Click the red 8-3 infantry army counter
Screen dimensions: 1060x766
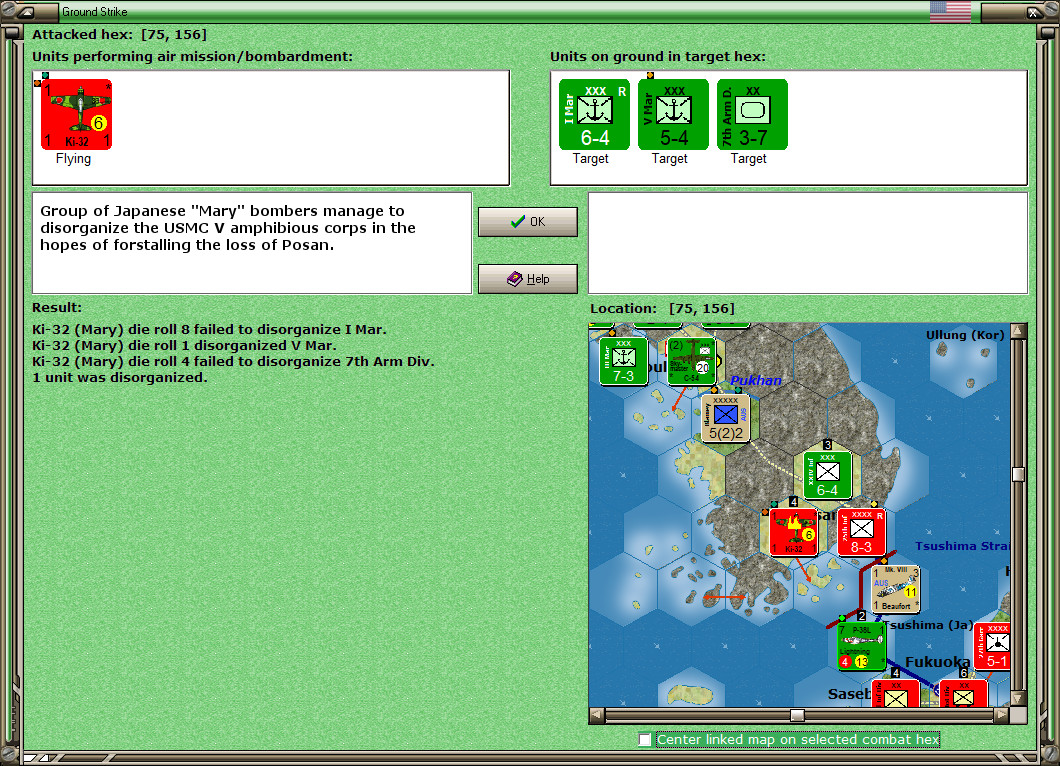861,533
